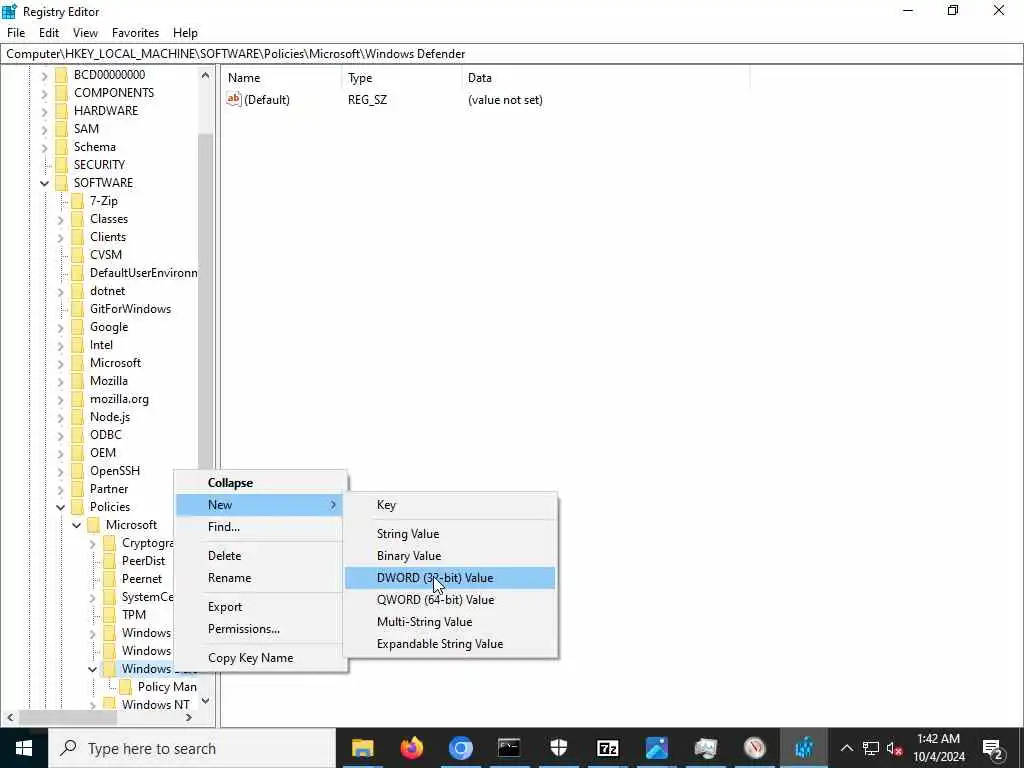This screenshot has width=1024, height=768.
Task: Select the (value not set) data cell
Action: (505, 100)
